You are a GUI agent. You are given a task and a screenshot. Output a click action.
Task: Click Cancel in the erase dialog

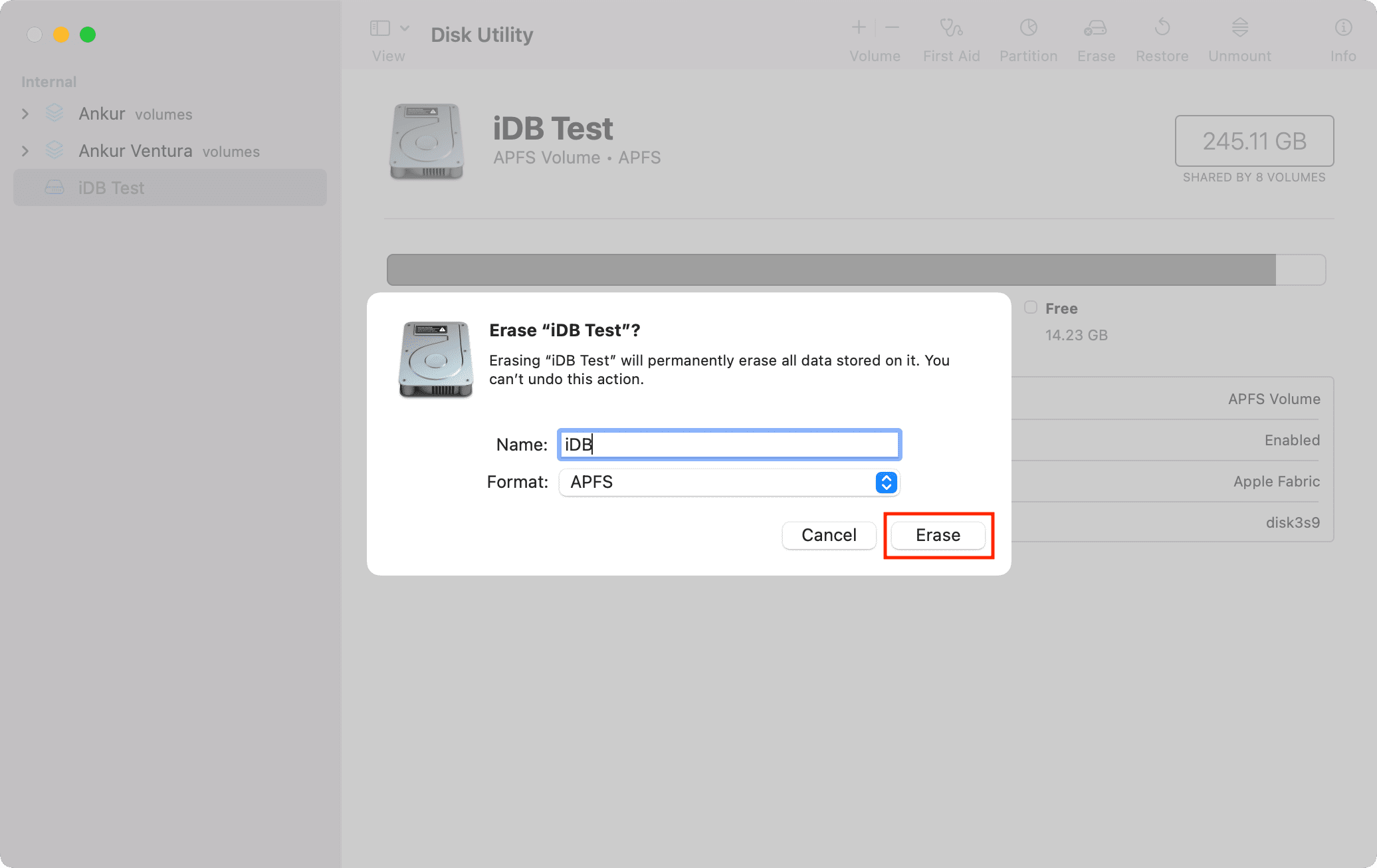(829, 535)
